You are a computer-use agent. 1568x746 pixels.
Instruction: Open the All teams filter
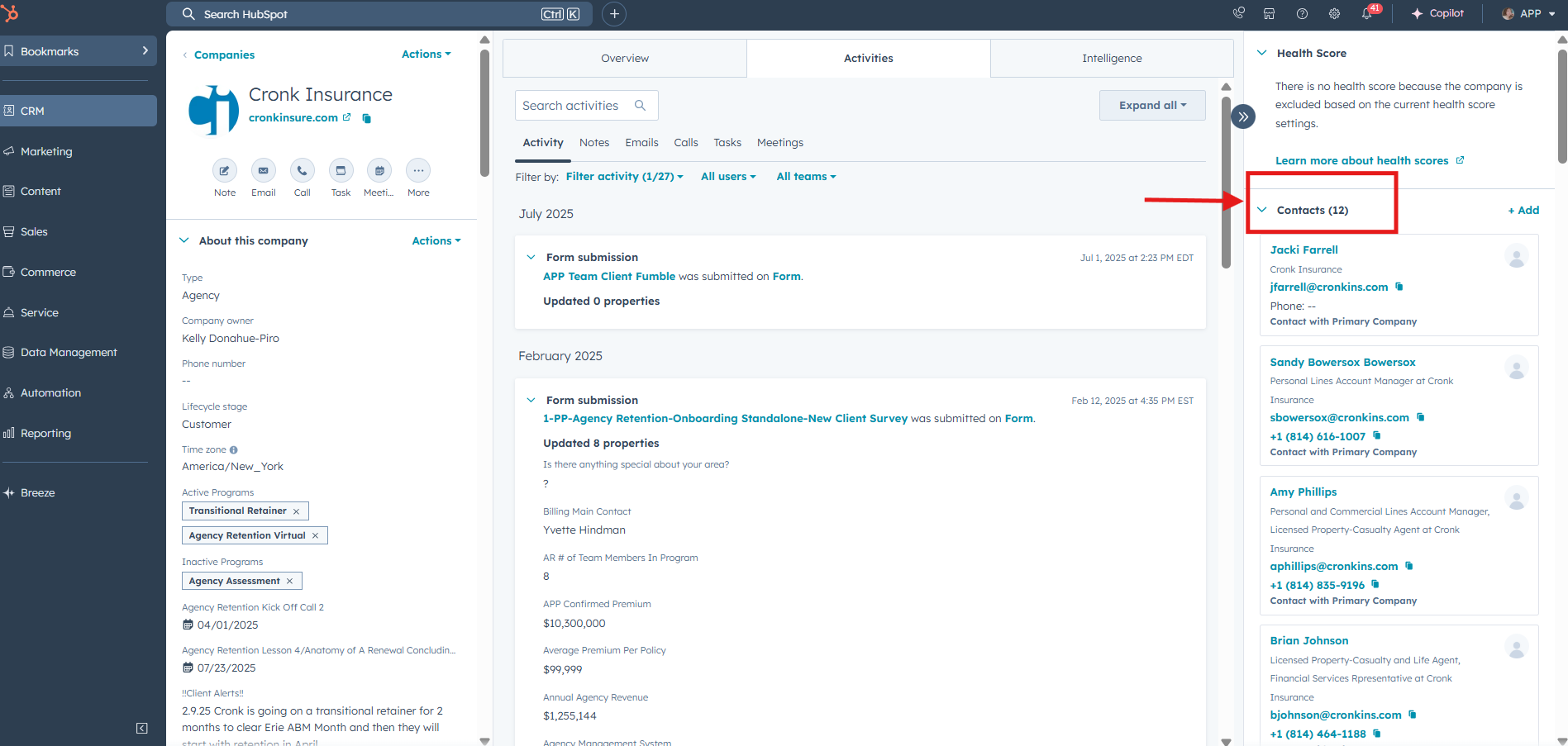(x=806, y=177)
